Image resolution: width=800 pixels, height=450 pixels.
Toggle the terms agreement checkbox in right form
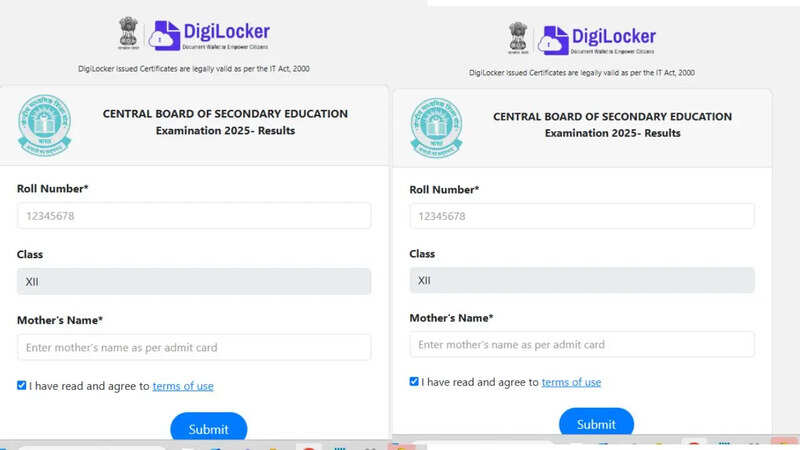point(414,382)
